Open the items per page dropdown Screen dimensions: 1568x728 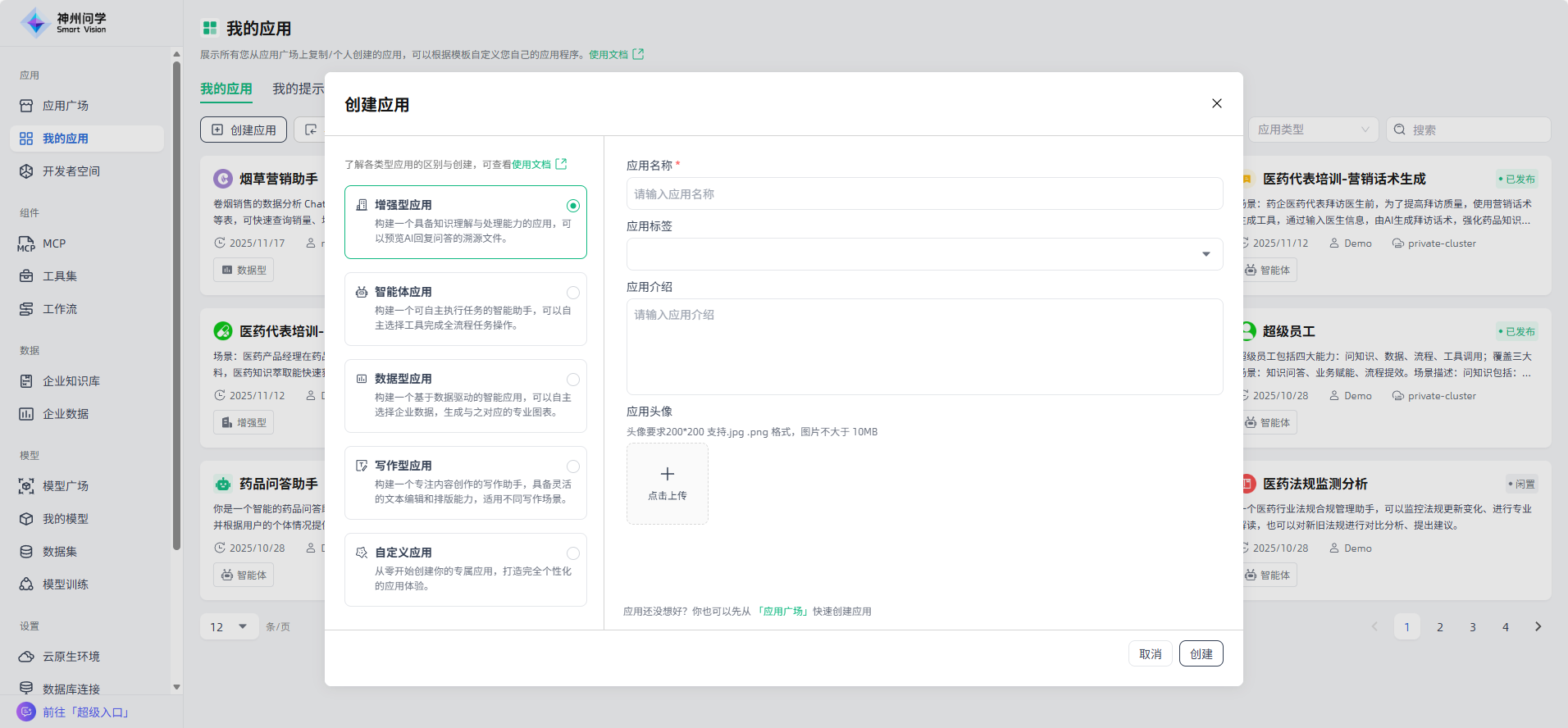229,627
